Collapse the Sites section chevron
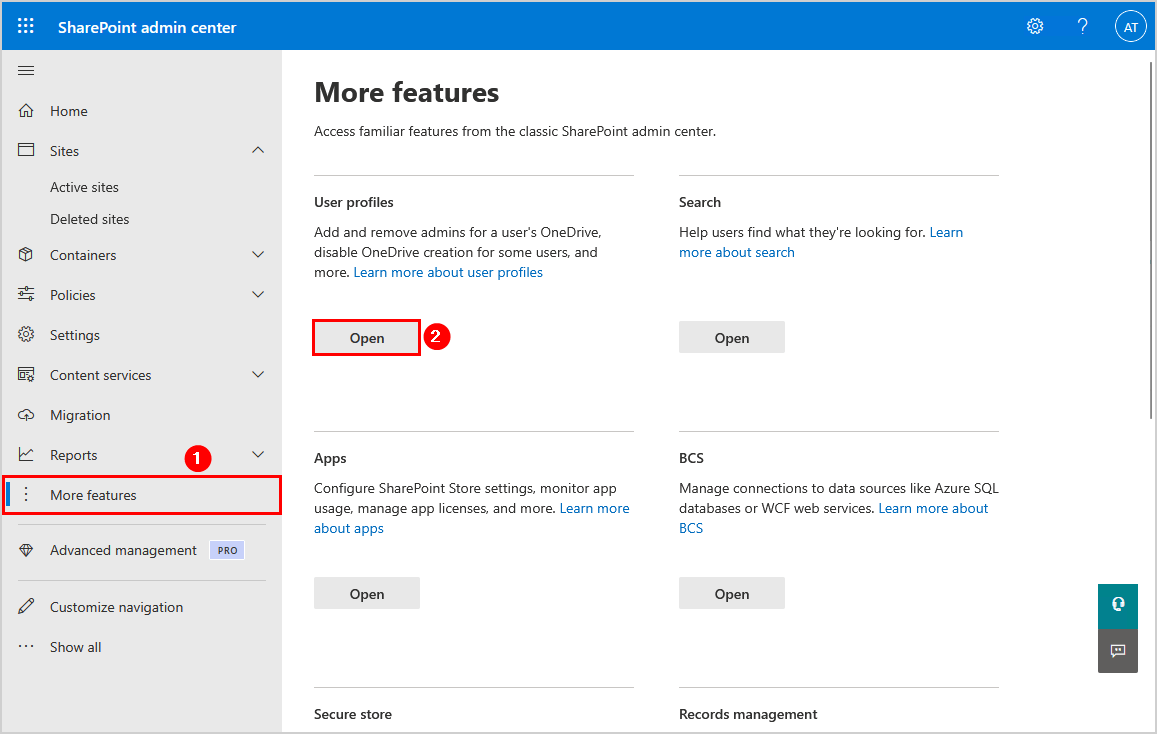1157x734 pixels. point(258,151)
